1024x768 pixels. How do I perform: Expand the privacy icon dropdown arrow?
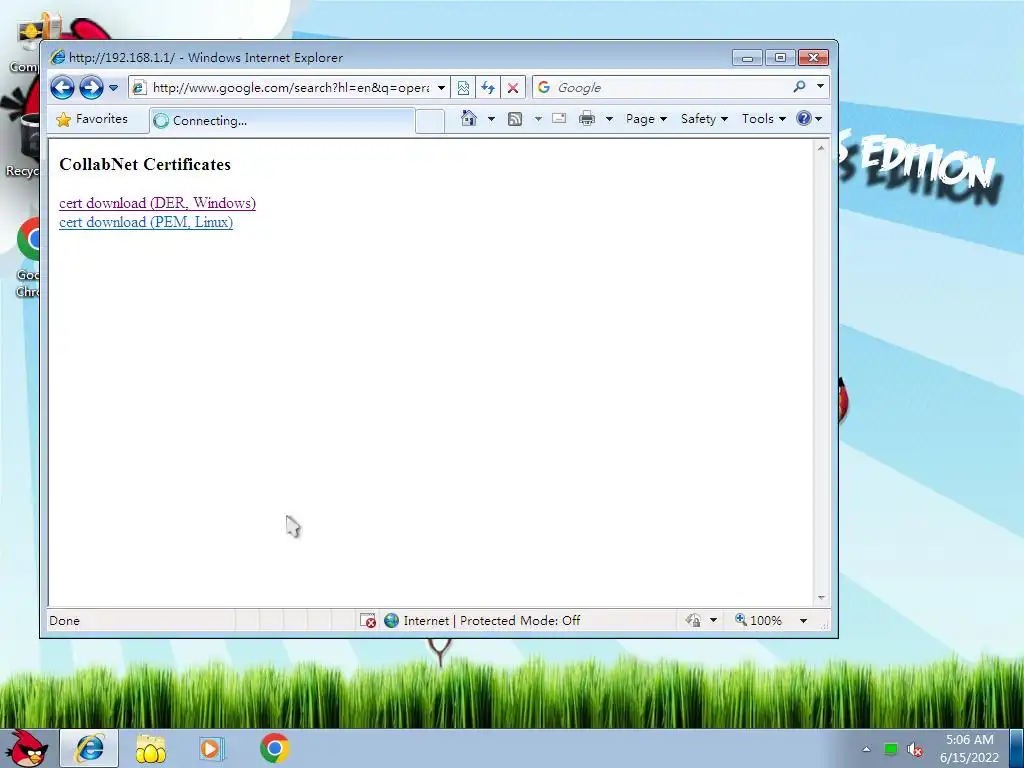click(713, 620)
